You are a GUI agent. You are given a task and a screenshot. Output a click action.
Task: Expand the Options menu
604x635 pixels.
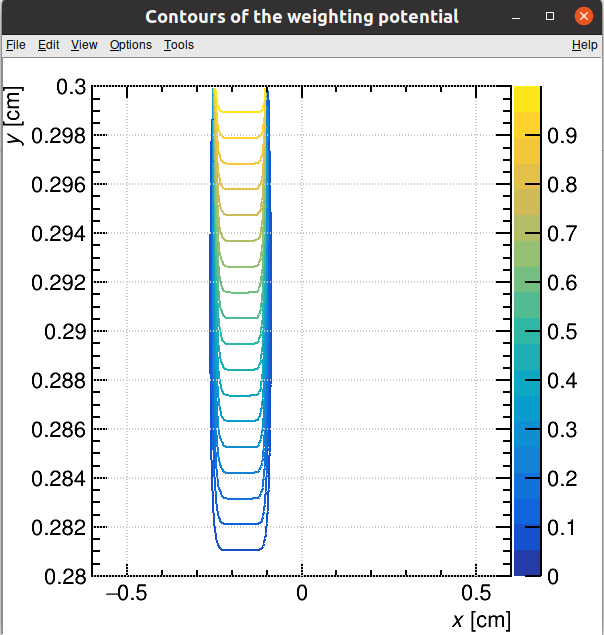[130, 45]
